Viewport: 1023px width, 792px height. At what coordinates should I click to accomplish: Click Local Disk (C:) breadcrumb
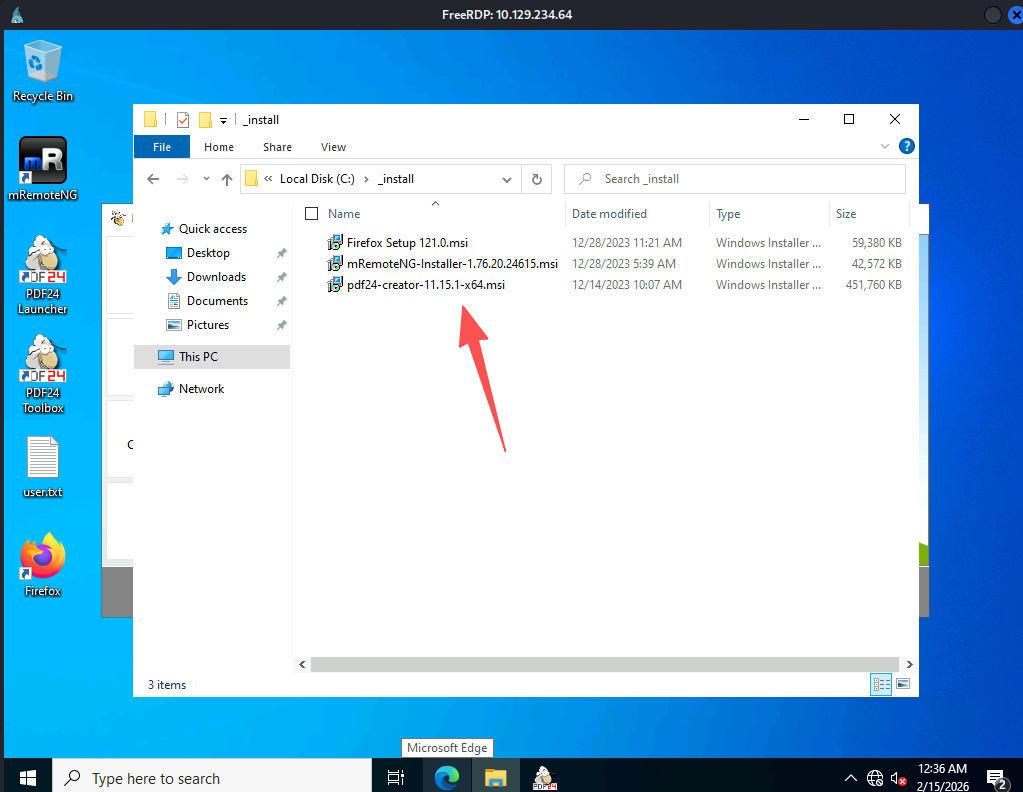[317, 179]
